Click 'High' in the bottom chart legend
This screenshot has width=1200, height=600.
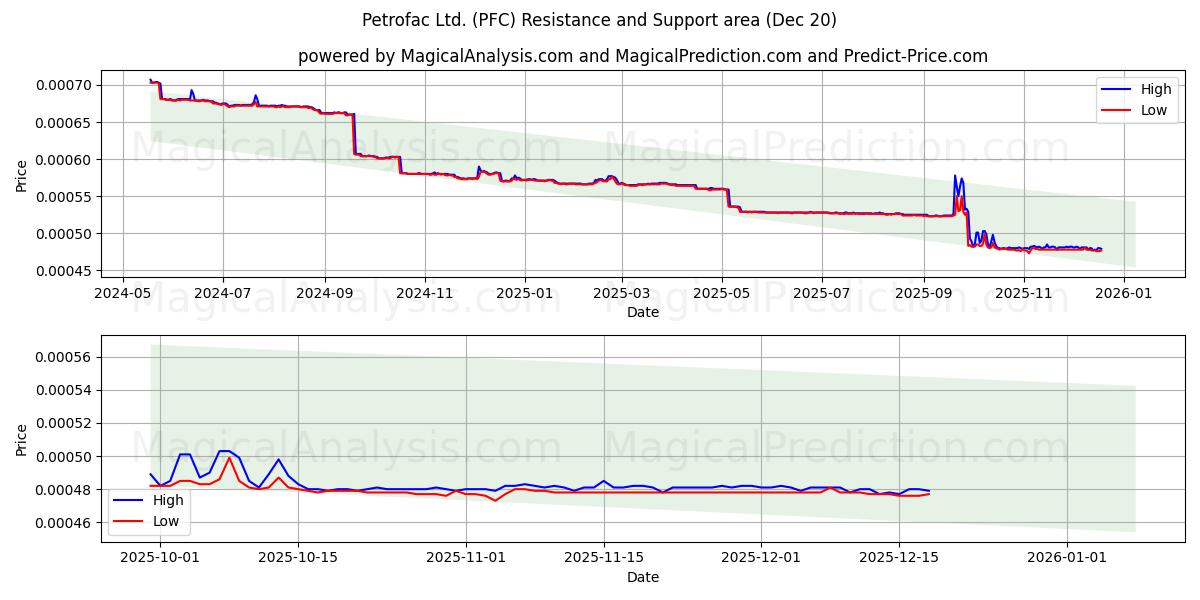click(168, 500)
